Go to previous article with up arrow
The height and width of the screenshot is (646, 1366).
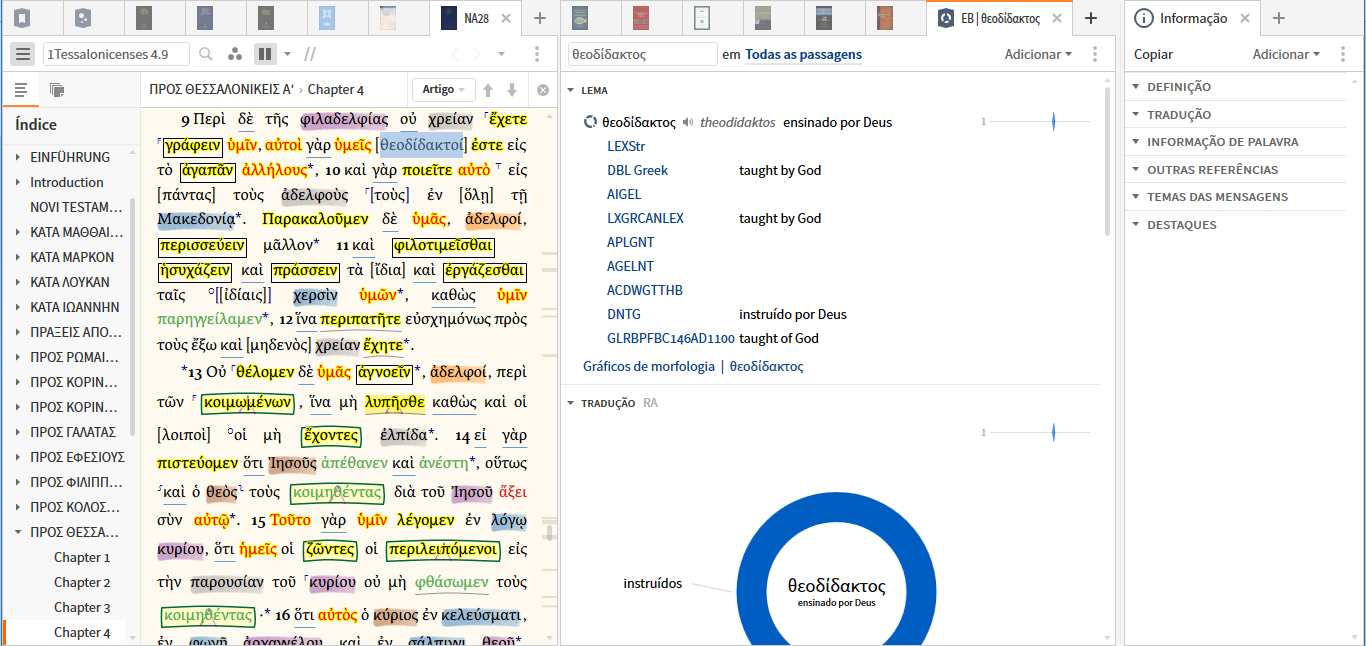(488, 90)
